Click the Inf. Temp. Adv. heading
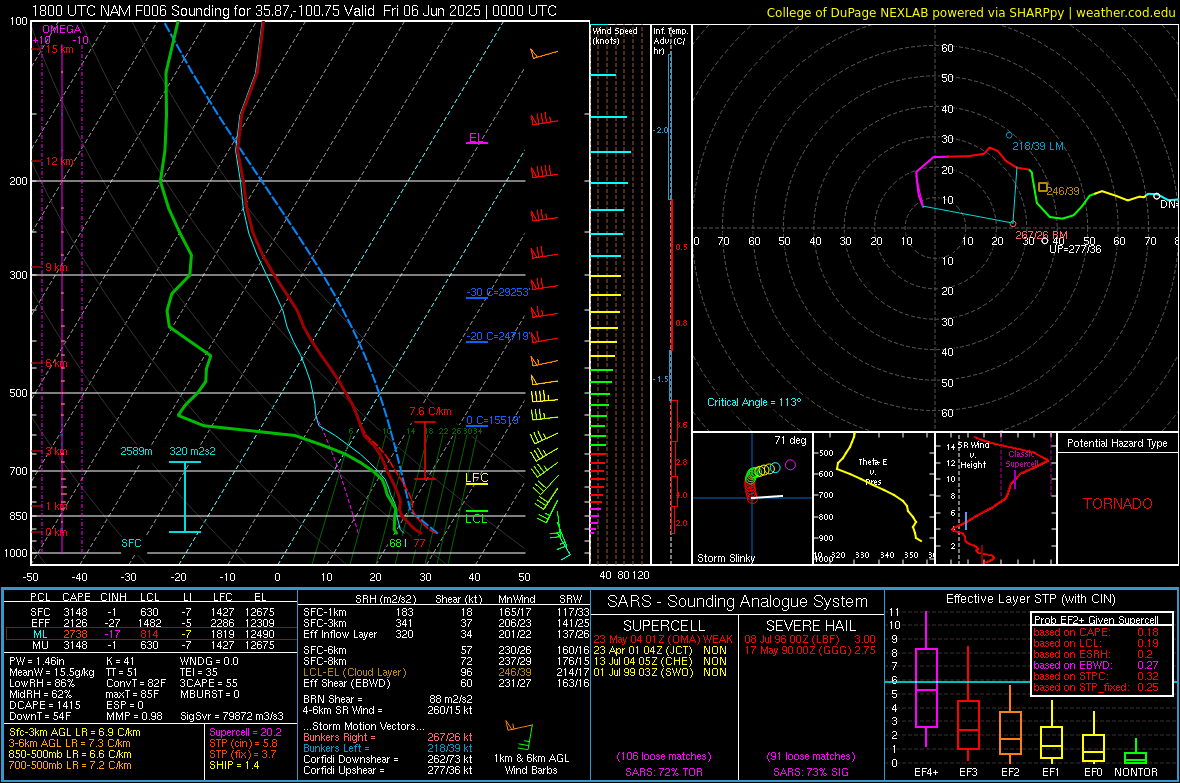The image size is (1180, 783). pyautogui.click(x=669, y=41)
